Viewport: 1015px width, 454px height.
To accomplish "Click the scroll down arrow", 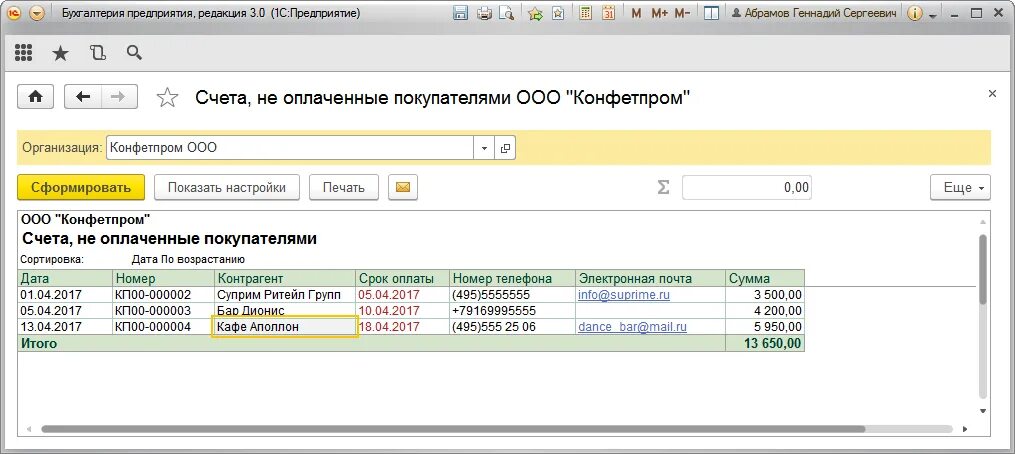I will pyautogui.click(x=983, y=411).
